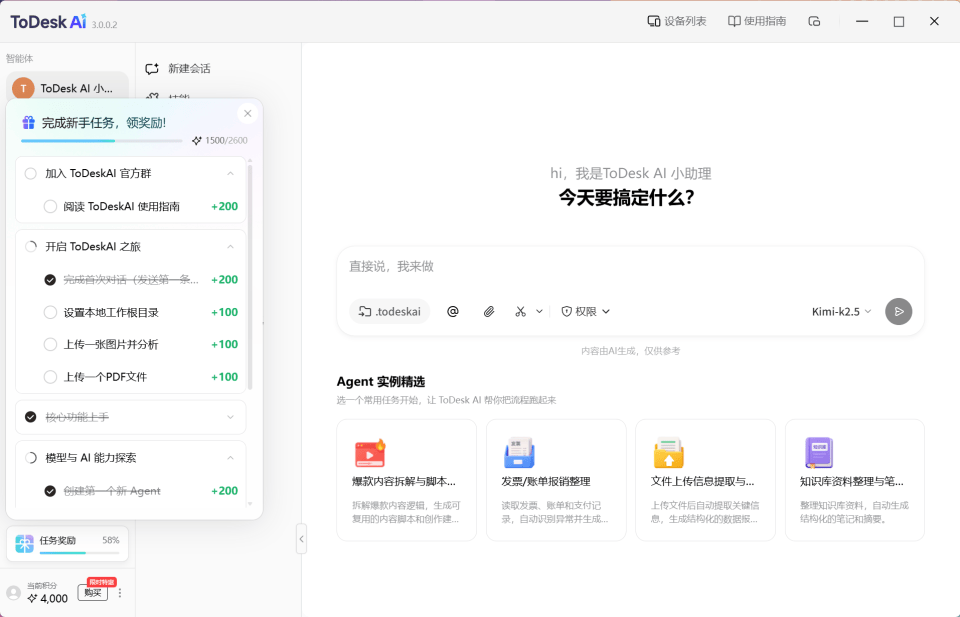Click the 直接说，我来做 input field
Screen dimensions: 960x617
[630, 267]
